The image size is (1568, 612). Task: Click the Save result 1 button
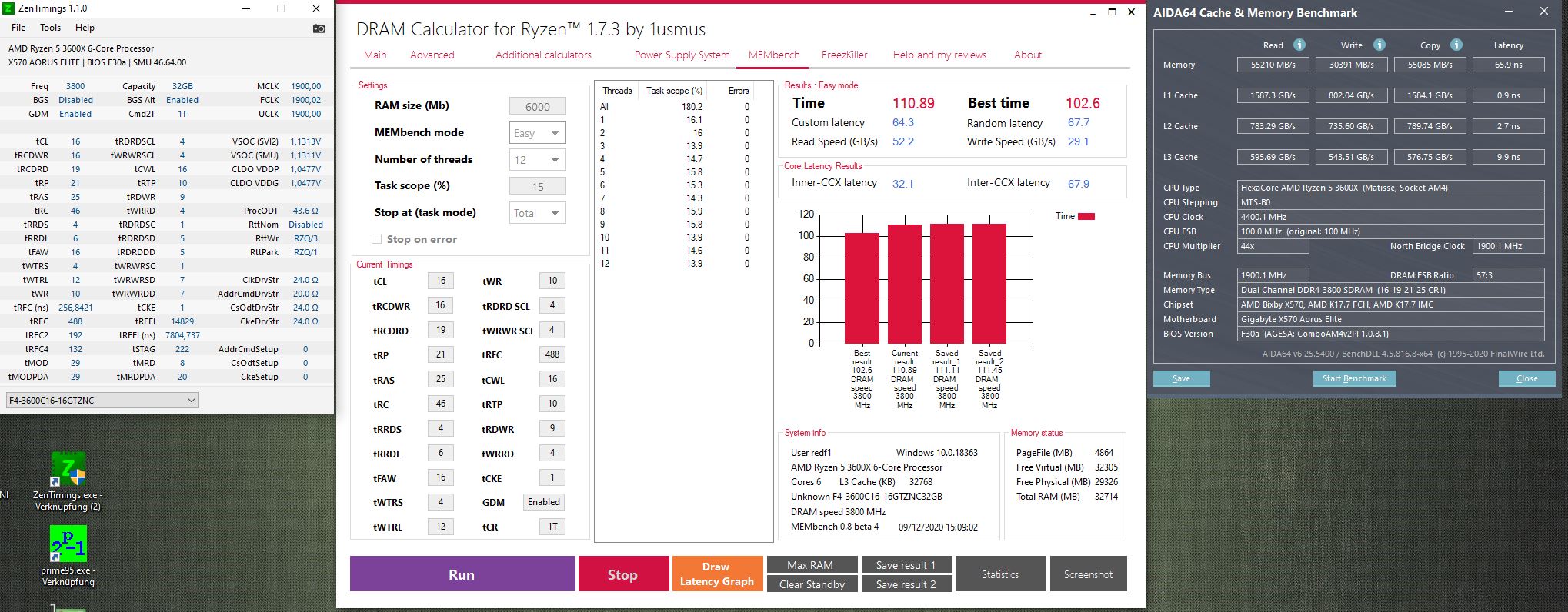point(906,564)
